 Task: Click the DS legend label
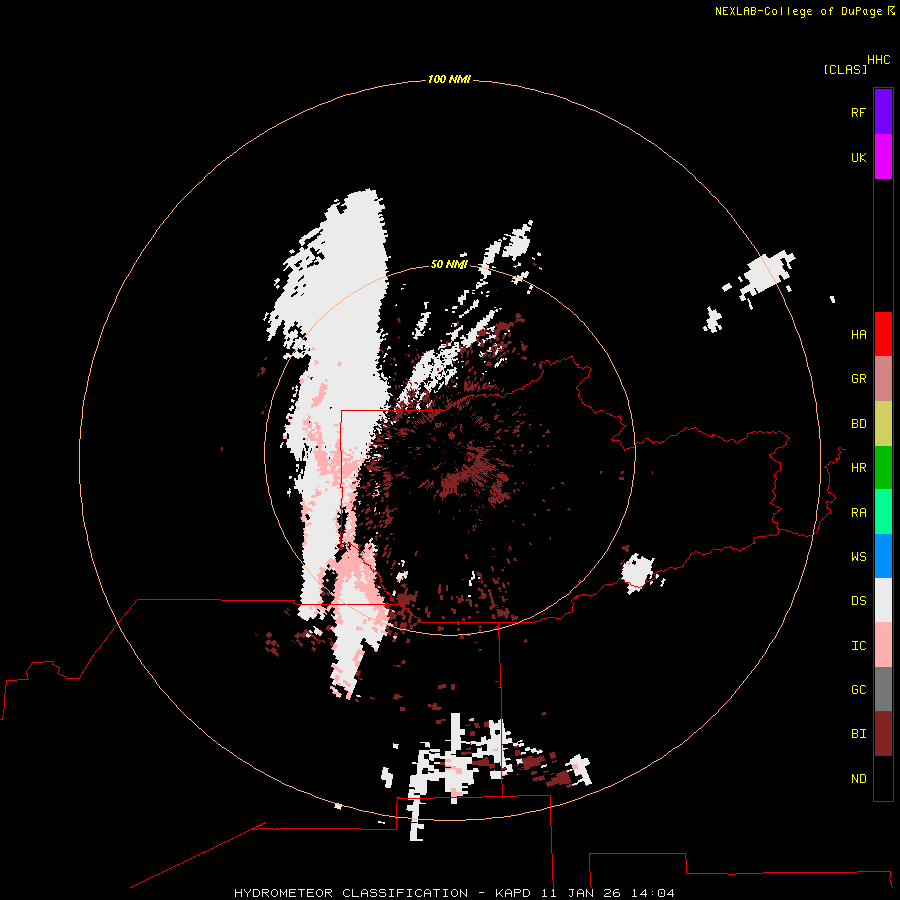point(858,601)
